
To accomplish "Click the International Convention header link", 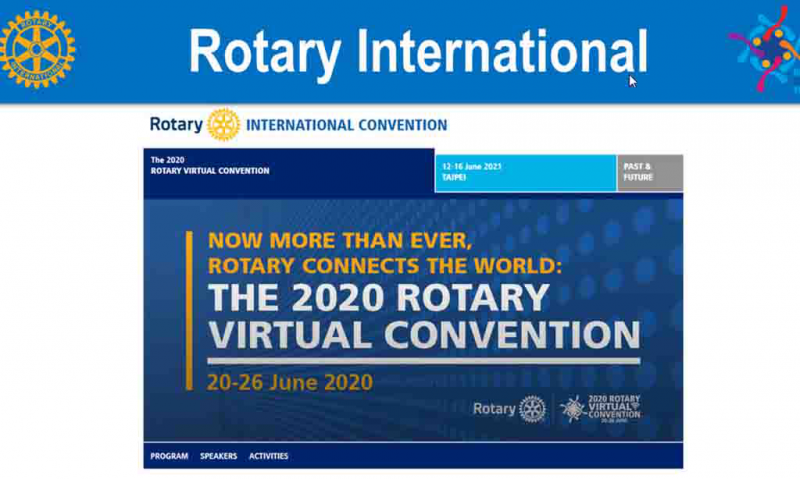I will click(x=346, y=125).
